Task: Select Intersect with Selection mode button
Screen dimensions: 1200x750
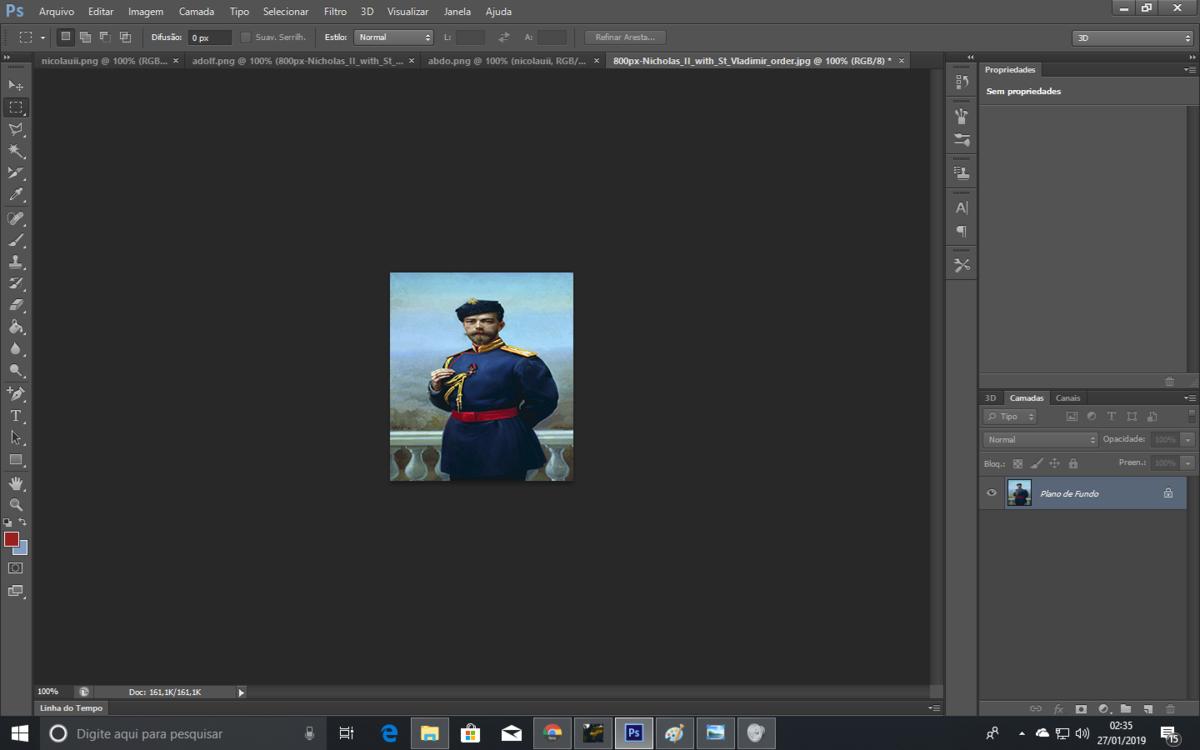Action: tap(125, 37)
